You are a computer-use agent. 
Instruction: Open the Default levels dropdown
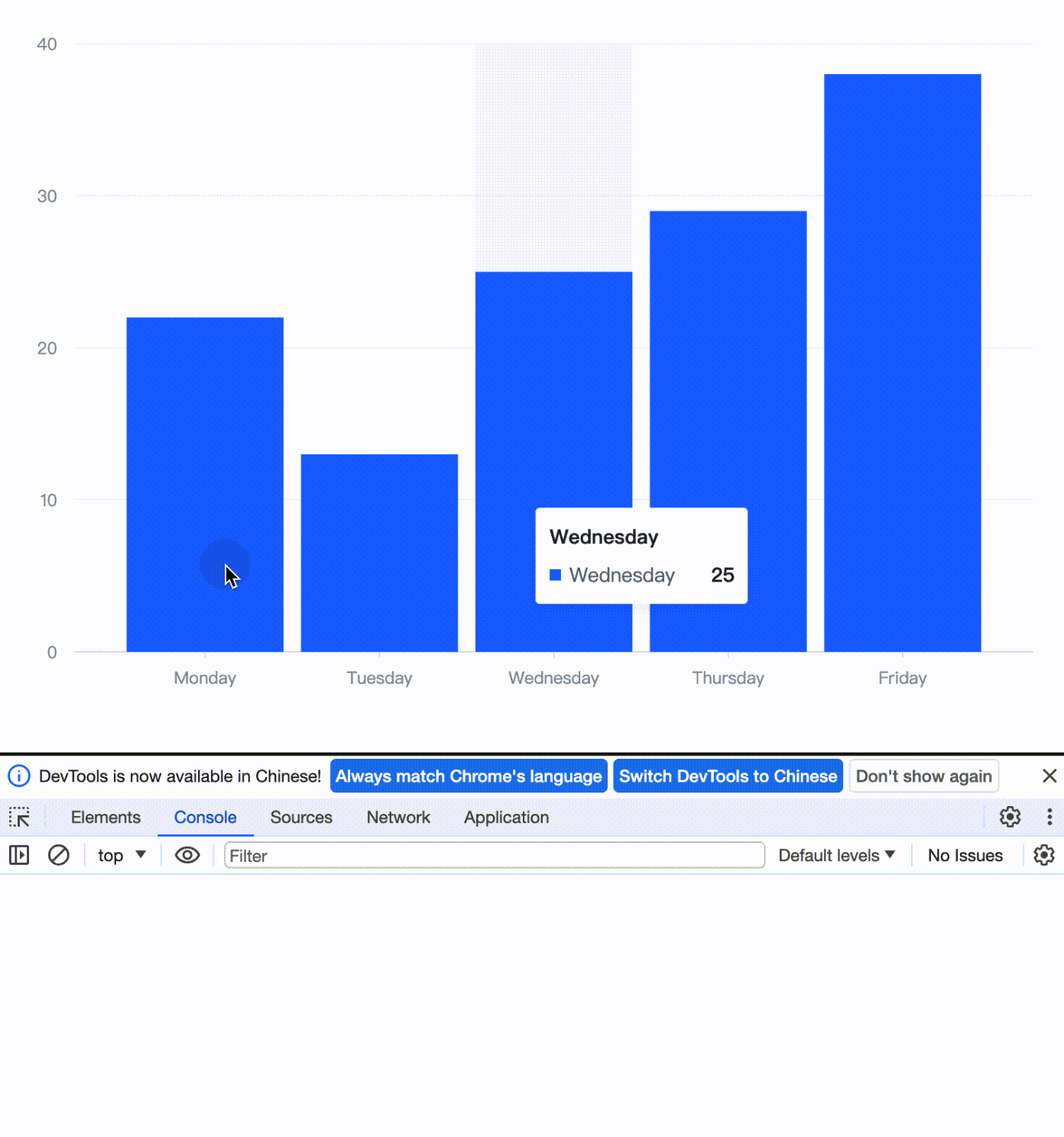(836, 855)
